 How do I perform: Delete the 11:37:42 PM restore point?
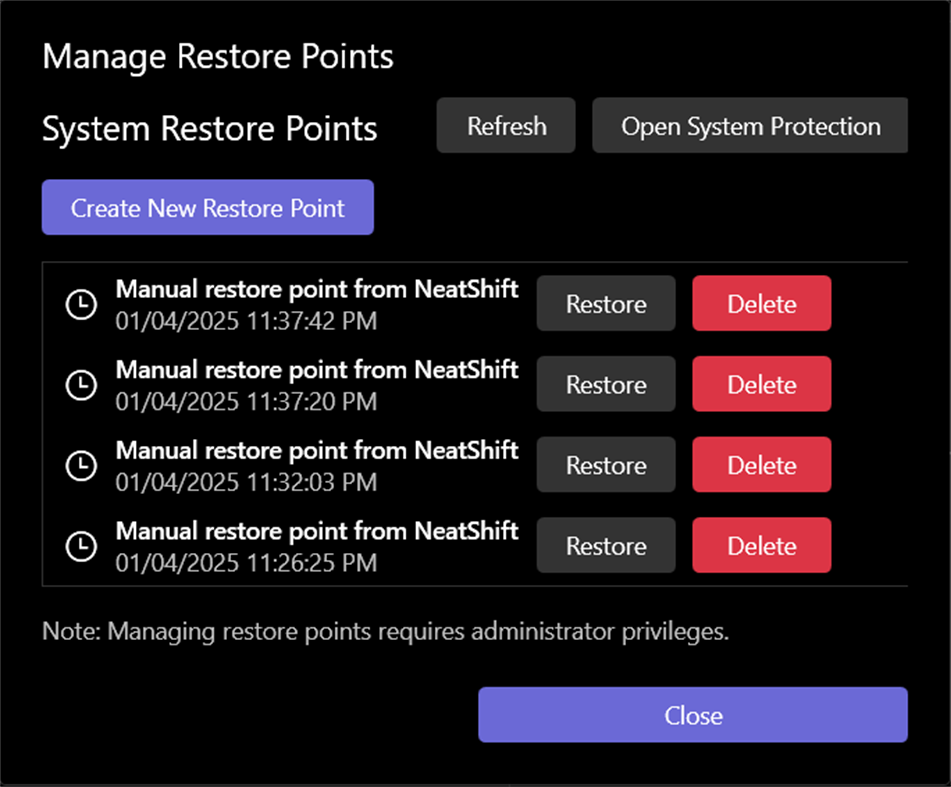(761, 304)
